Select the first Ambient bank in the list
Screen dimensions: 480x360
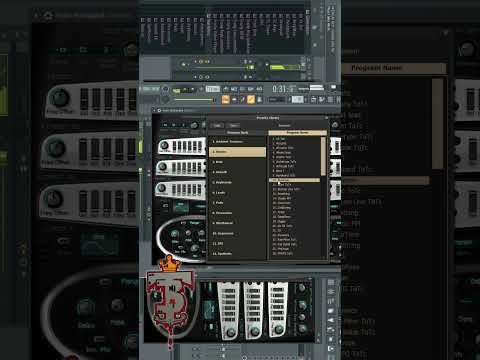(x=237, y=142)
